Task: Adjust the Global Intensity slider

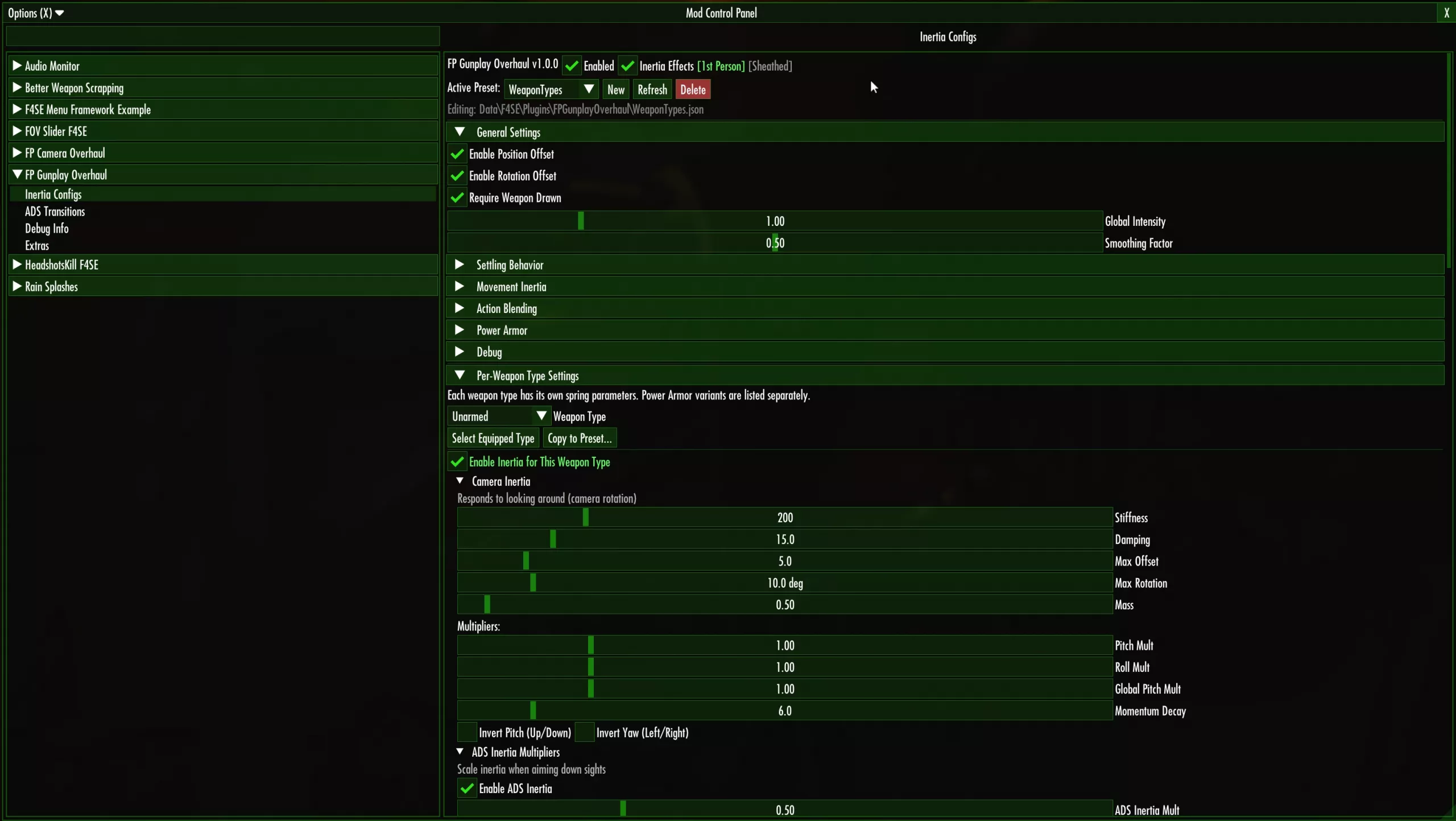Action: point(775,221)
